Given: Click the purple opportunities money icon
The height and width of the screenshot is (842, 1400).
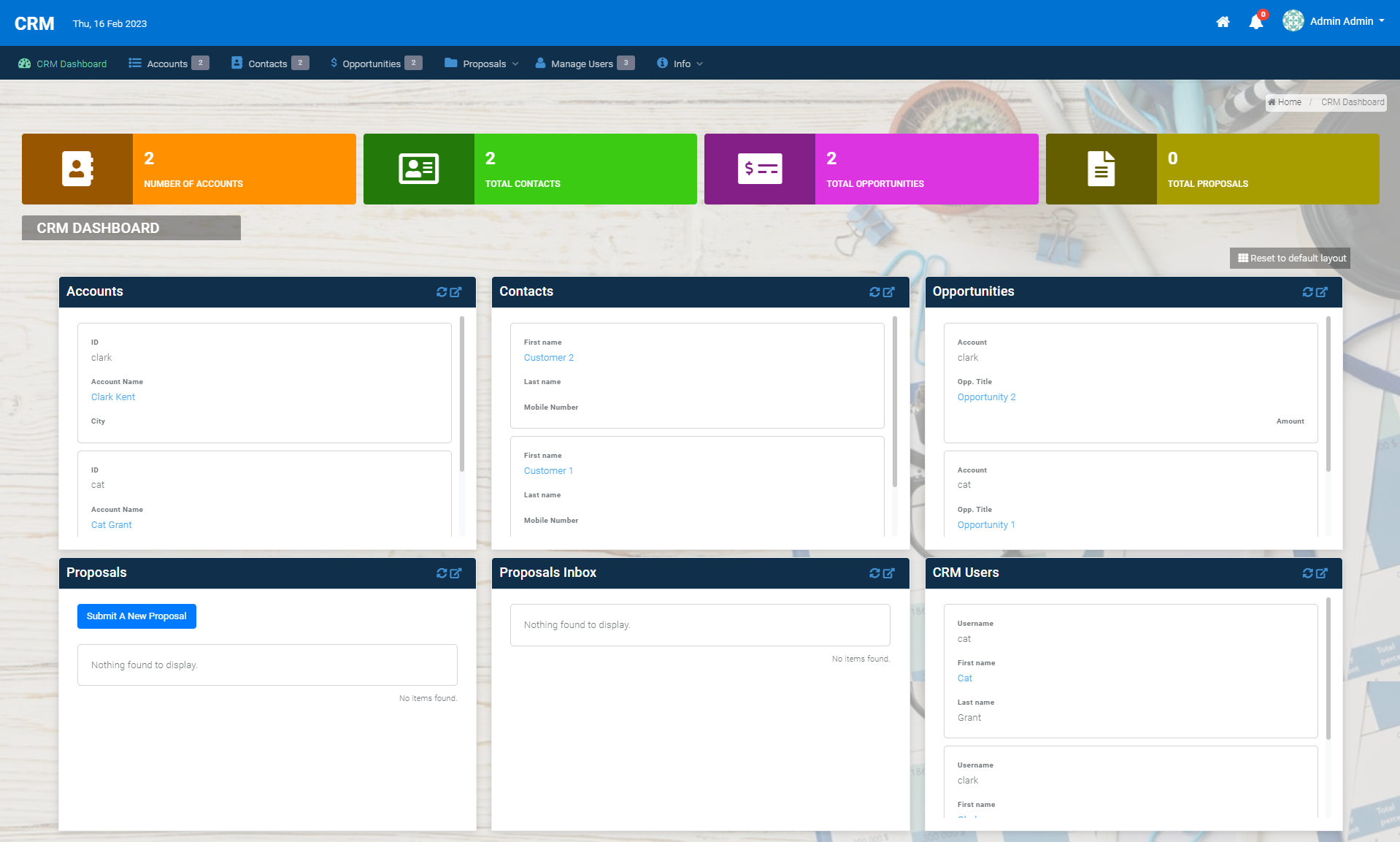Looking at the screenshot, I should (760, 169).
